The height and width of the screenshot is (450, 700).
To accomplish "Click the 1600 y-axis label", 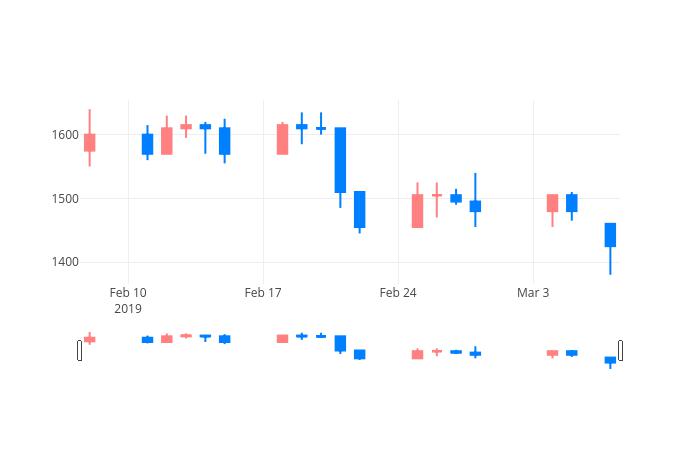I will tap(65, 135).
